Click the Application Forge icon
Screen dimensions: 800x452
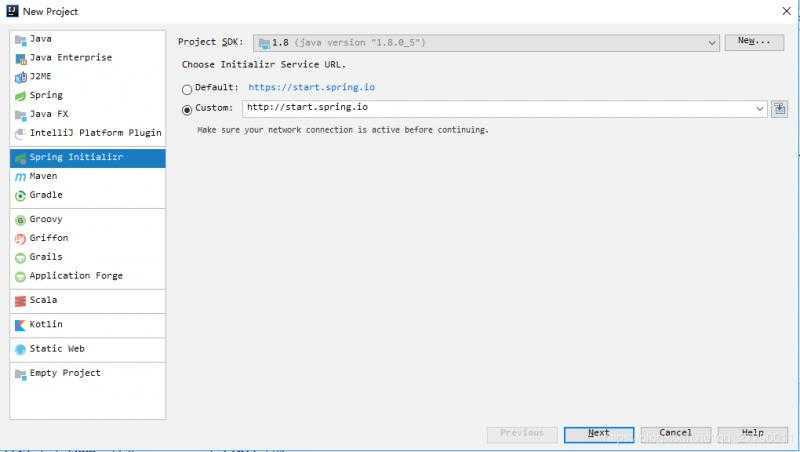click(20, 277)
